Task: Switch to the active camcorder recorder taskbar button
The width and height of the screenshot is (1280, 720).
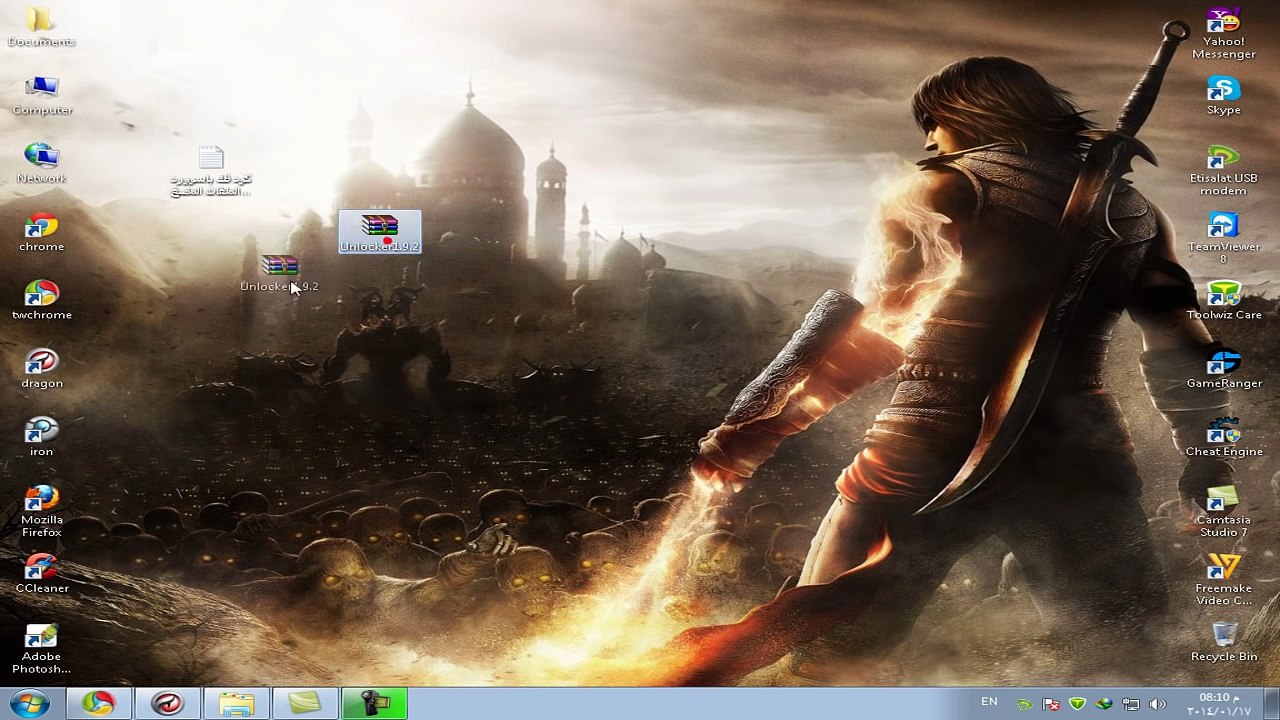Action: coord(374,704)
